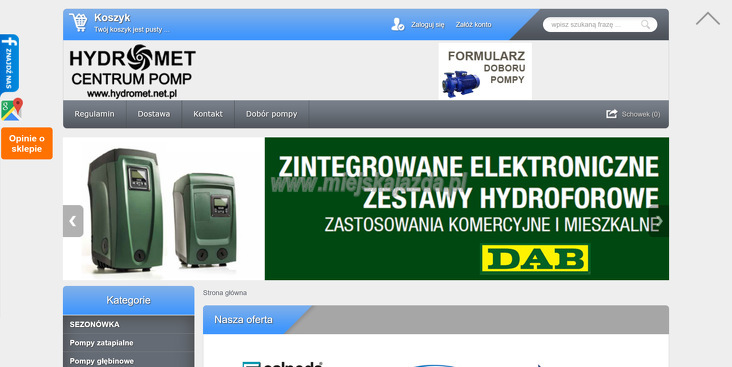Open the shopping cart icon
Viewport: 732px width, 367px height.
pos(78,22)
